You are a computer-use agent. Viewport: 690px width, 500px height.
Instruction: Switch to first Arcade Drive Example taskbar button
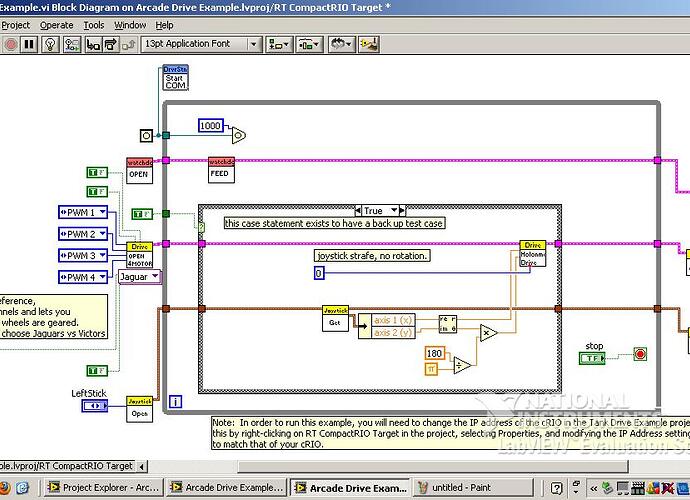coord(226,488)
